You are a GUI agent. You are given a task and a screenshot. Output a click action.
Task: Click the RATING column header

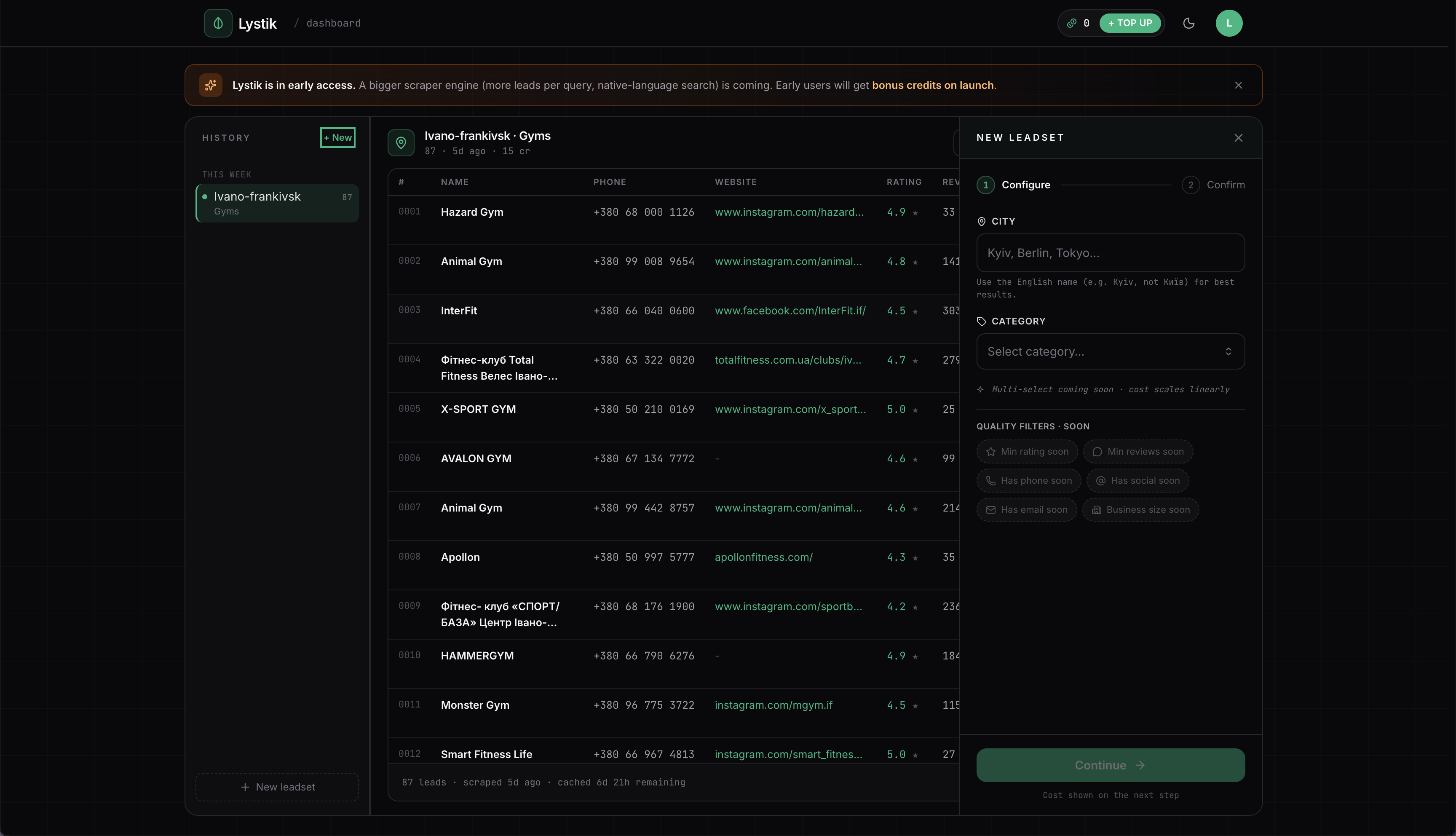click(x=904, y=182)
